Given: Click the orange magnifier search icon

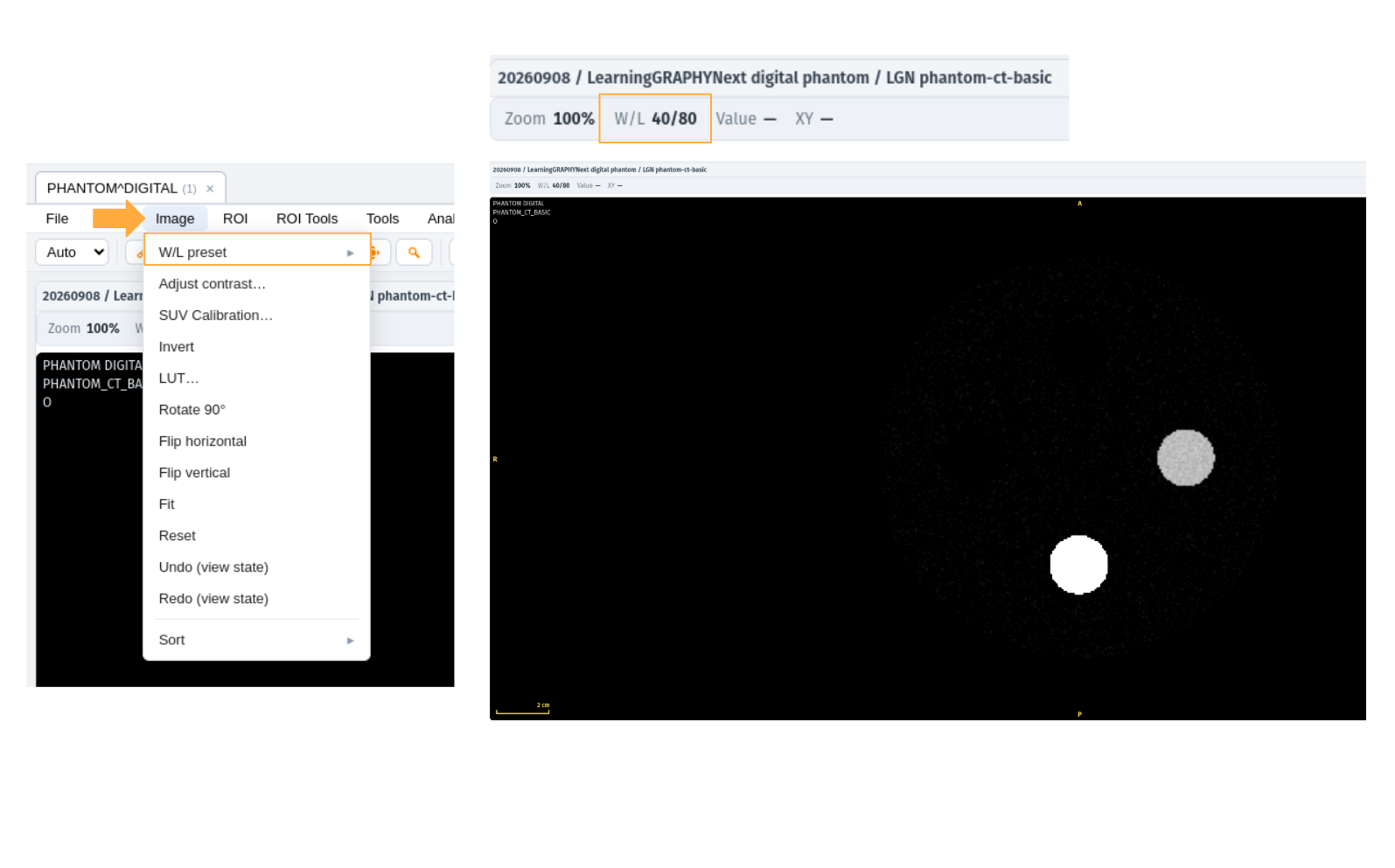Looking at the screenshot, I should coord(414,252).
